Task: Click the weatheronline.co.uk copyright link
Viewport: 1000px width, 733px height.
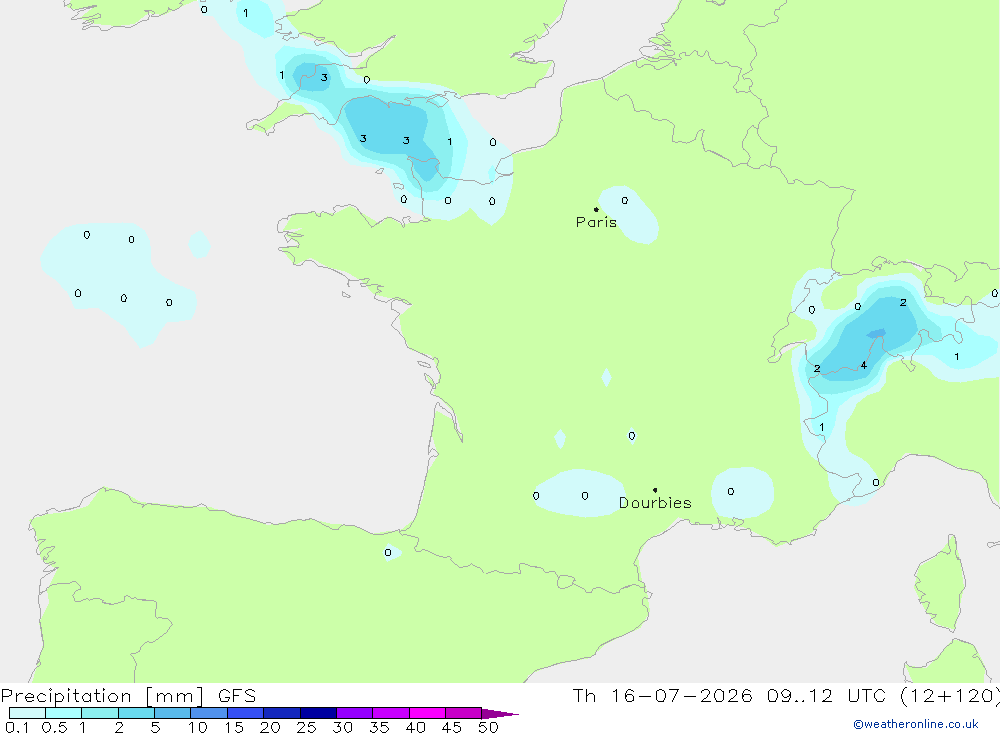Action: [916, 724]
